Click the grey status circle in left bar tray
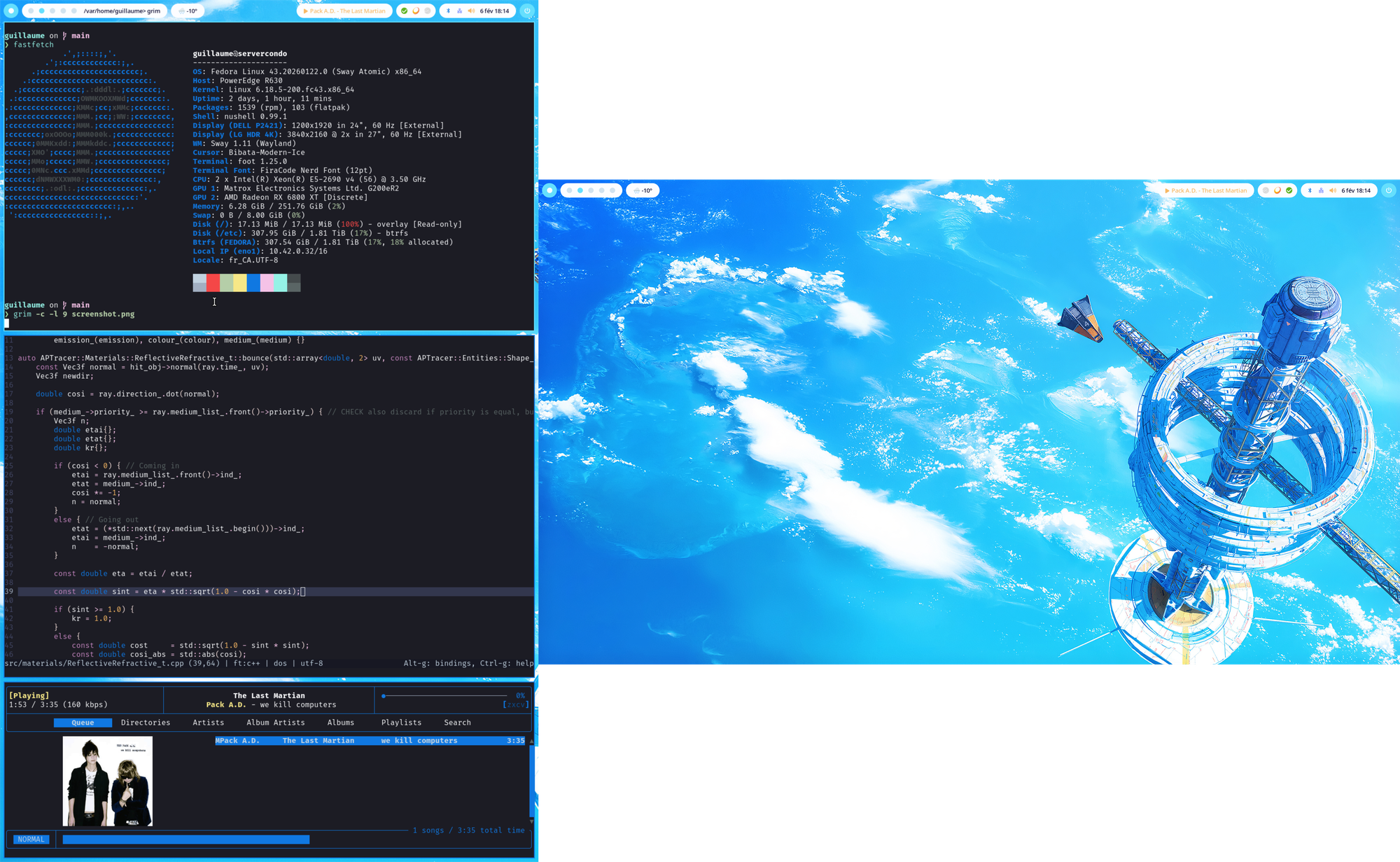Viewport: 1400px width, 862px height. tap(428, 11)
